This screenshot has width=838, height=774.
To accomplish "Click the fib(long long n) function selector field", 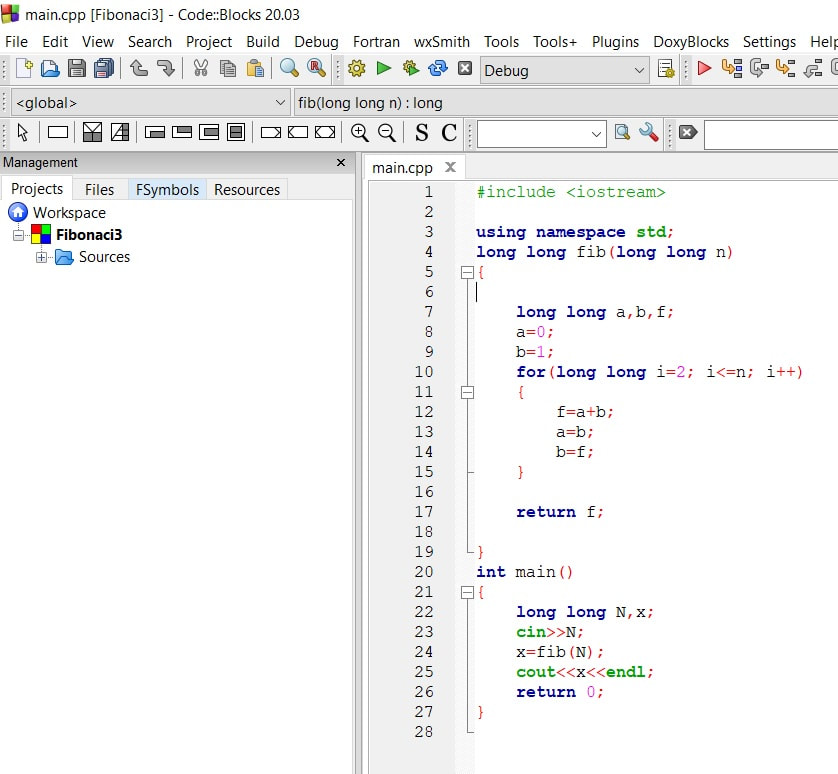I will [565, 102].
